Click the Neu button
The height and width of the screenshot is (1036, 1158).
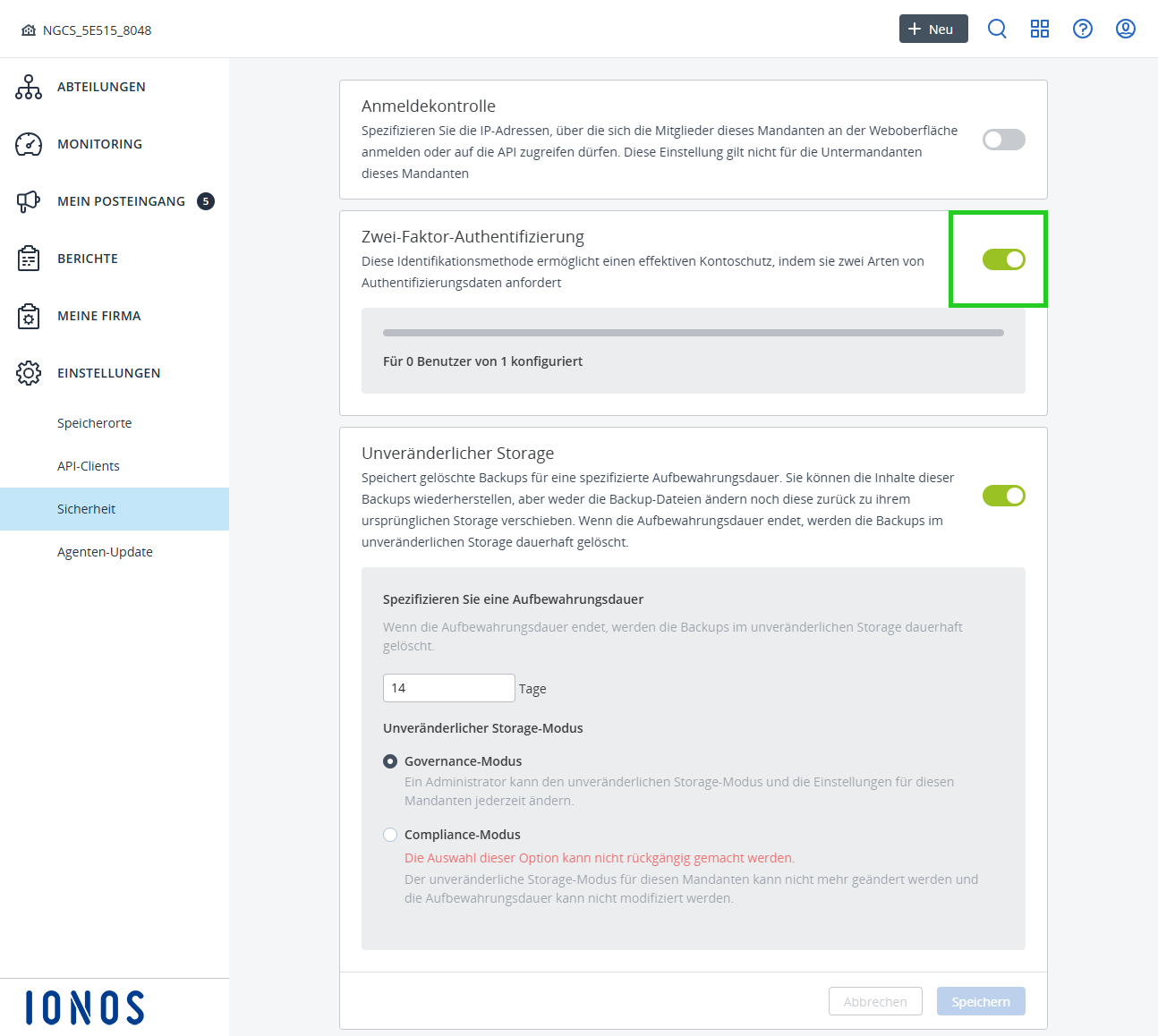[x=933, y=29]
